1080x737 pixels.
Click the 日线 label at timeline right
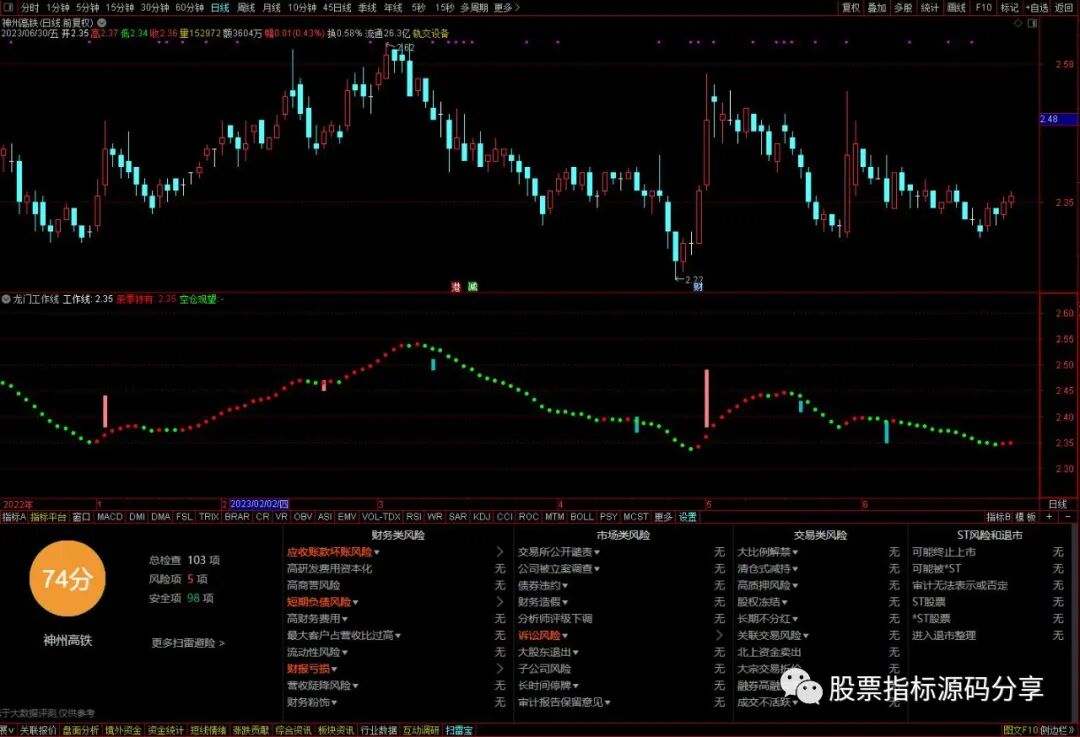(x=1057, y=504)
